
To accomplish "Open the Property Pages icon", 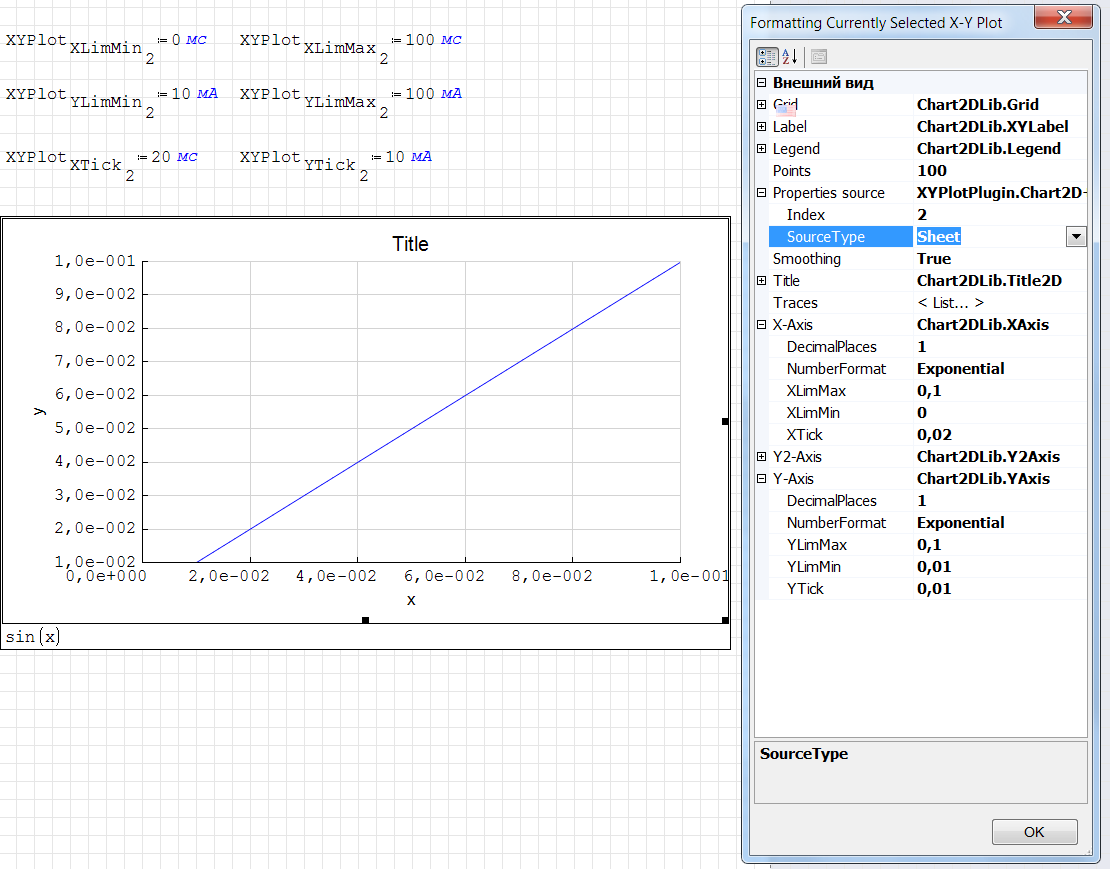I will (x=818, y=57).
